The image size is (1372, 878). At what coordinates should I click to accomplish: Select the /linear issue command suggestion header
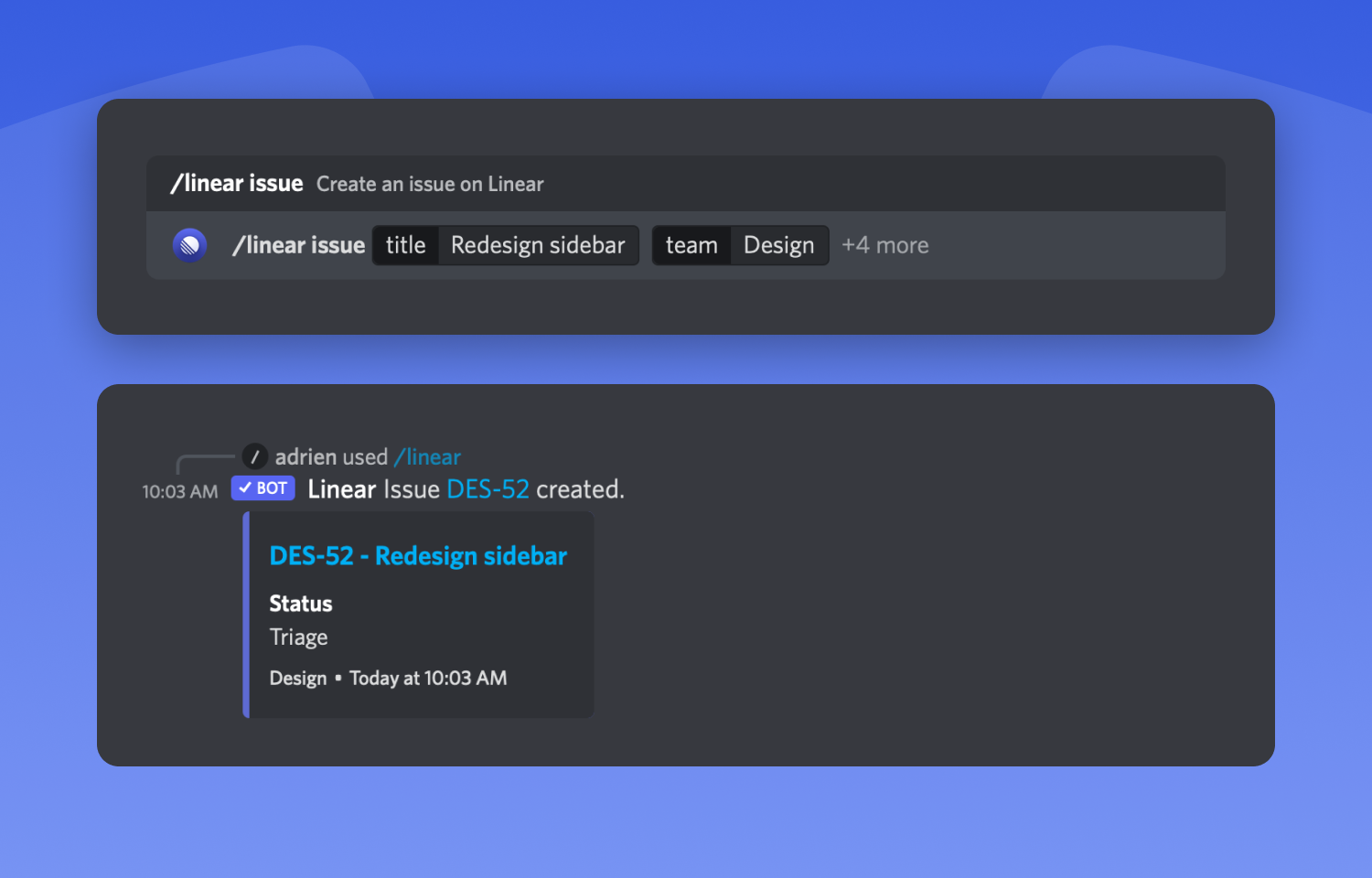(x=686, y=184)
